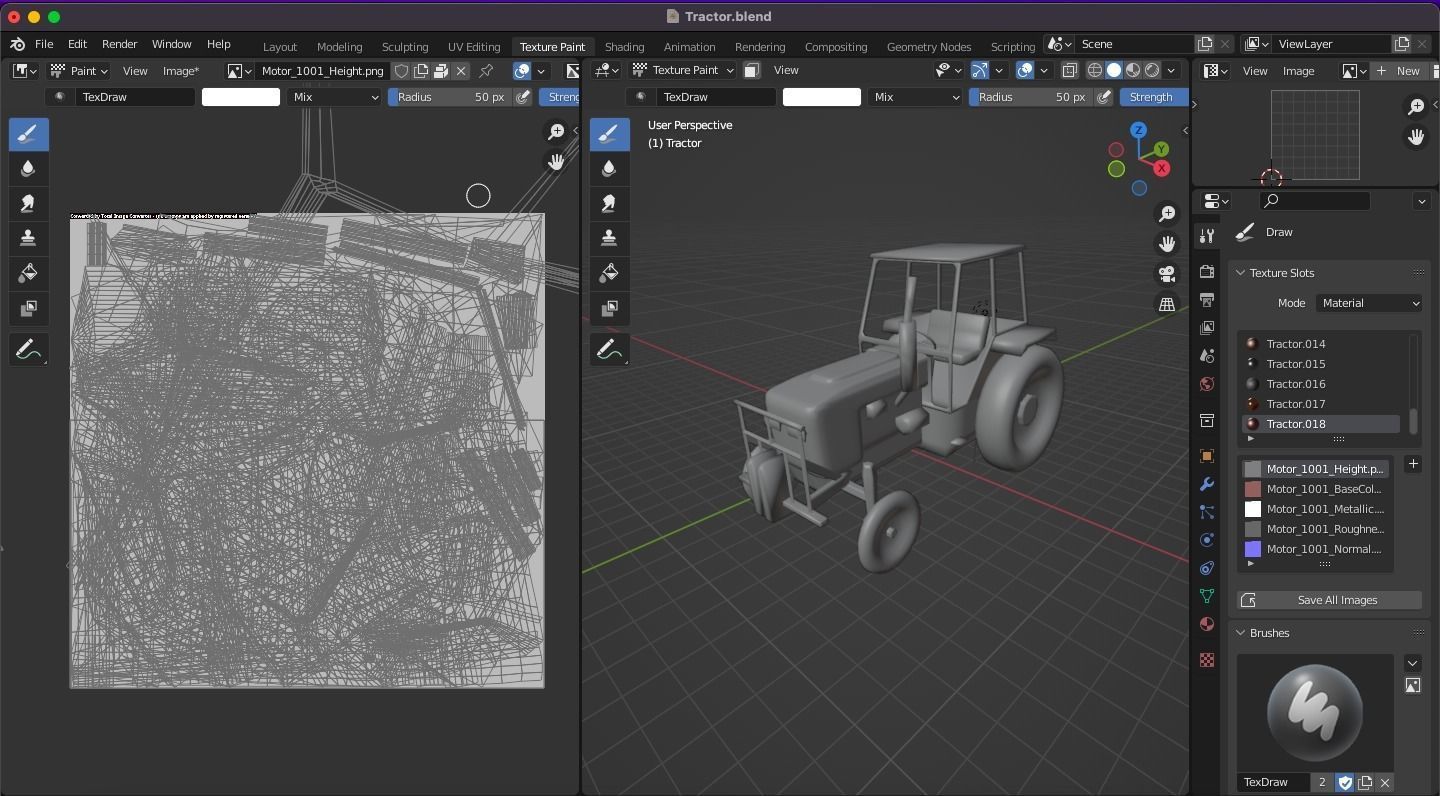Viewport: 1440px width, 796px height.
Task: Toggle gizmo display in the 3D viewport header
Action: (x=980, y=70)
